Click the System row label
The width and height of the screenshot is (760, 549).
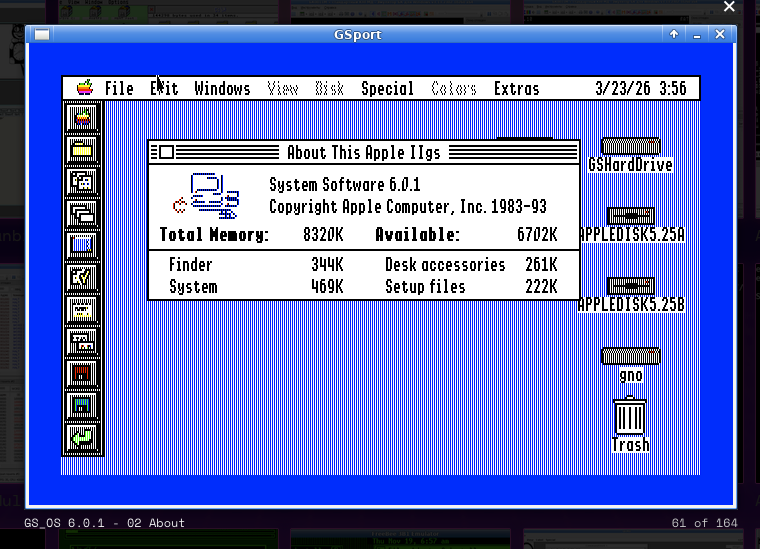click(193, 287)
